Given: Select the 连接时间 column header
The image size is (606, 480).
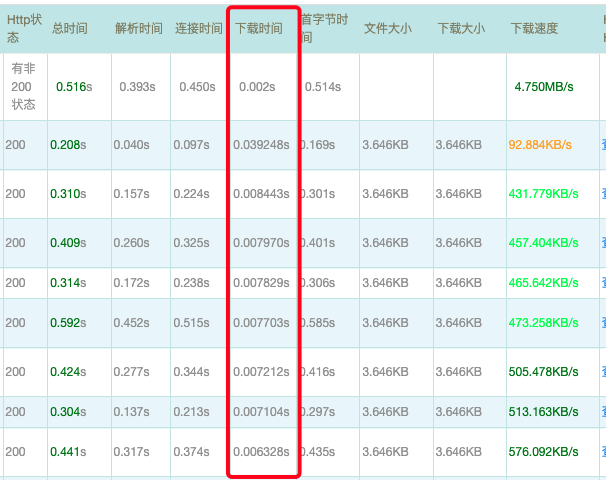Looking at the screenshot, I should click(x=197, y=29).
